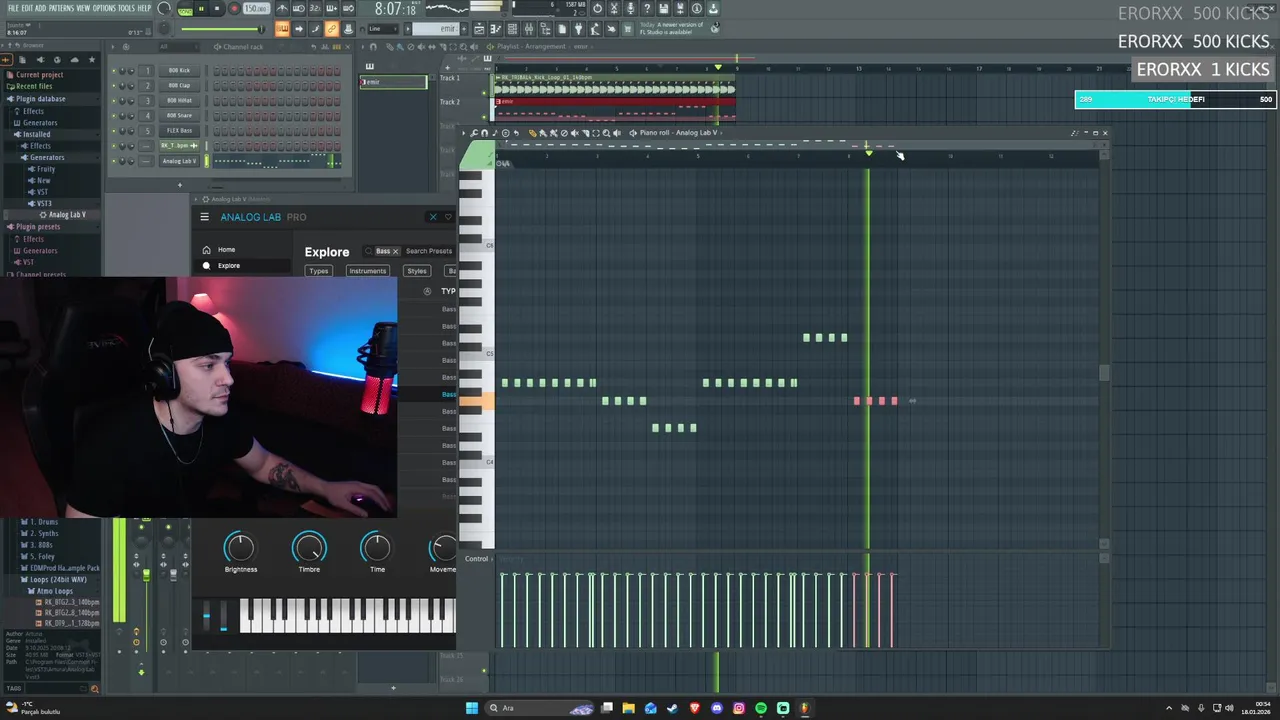This screenshot has width=1280, height=720.
Task: Open Recent files in browser
Action: 34,86
